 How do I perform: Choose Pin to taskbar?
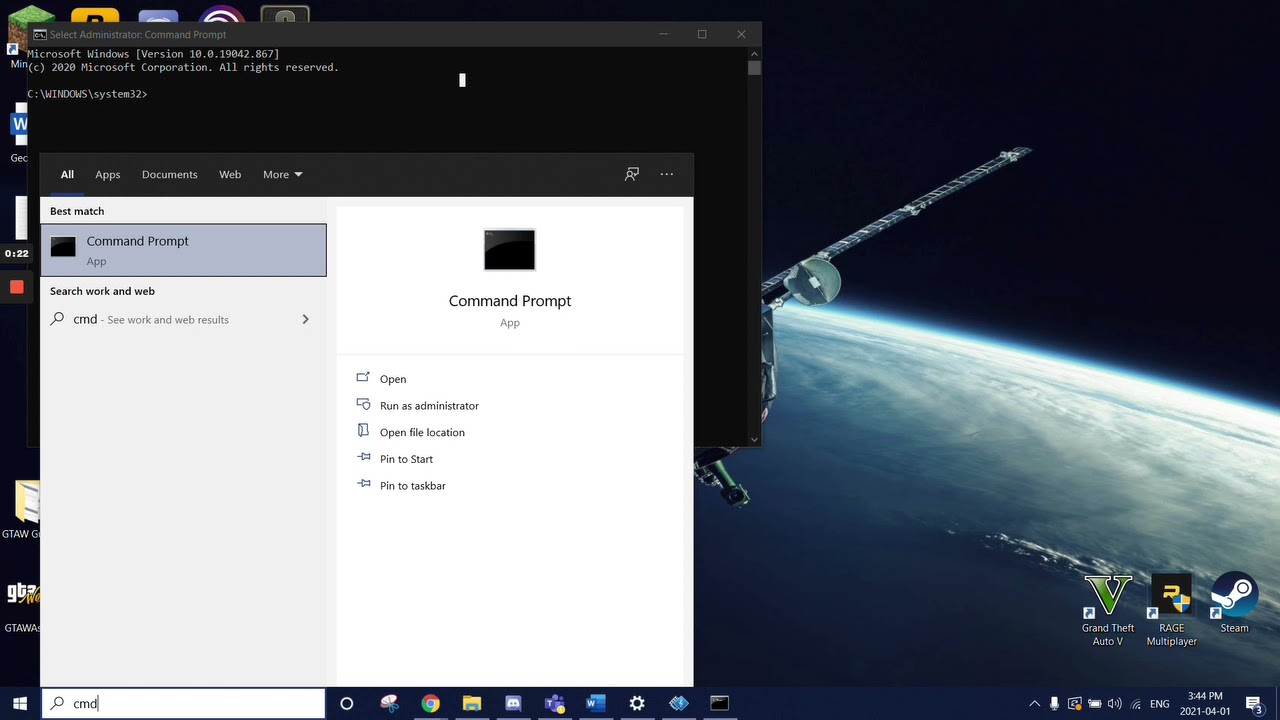(x=413, y=486)
